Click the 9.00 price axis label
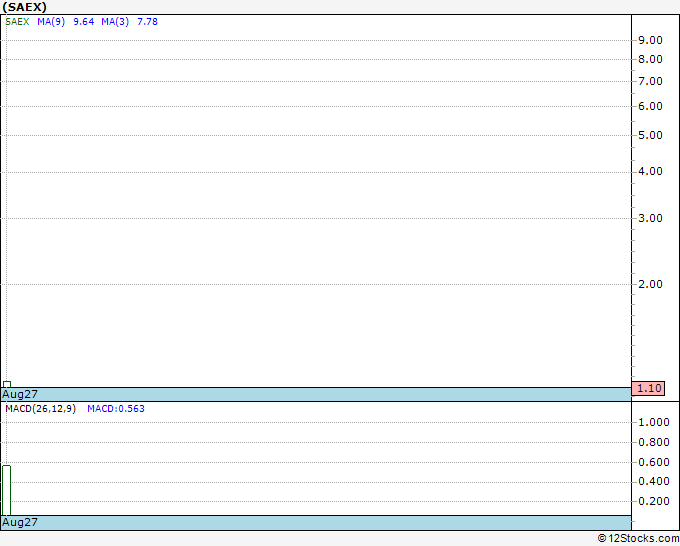The height and width of the screenshot is (546, 680). (x=651, y=40)
